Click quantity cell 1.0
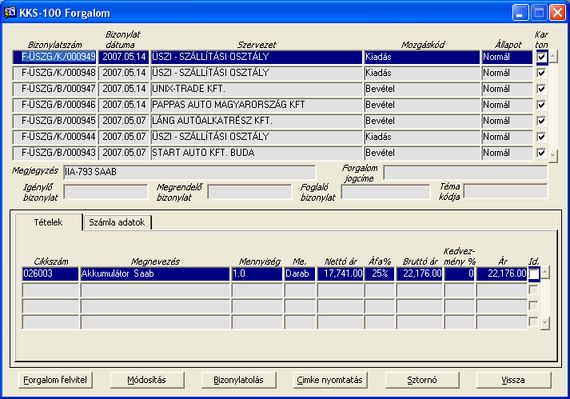 pos(257,274)
